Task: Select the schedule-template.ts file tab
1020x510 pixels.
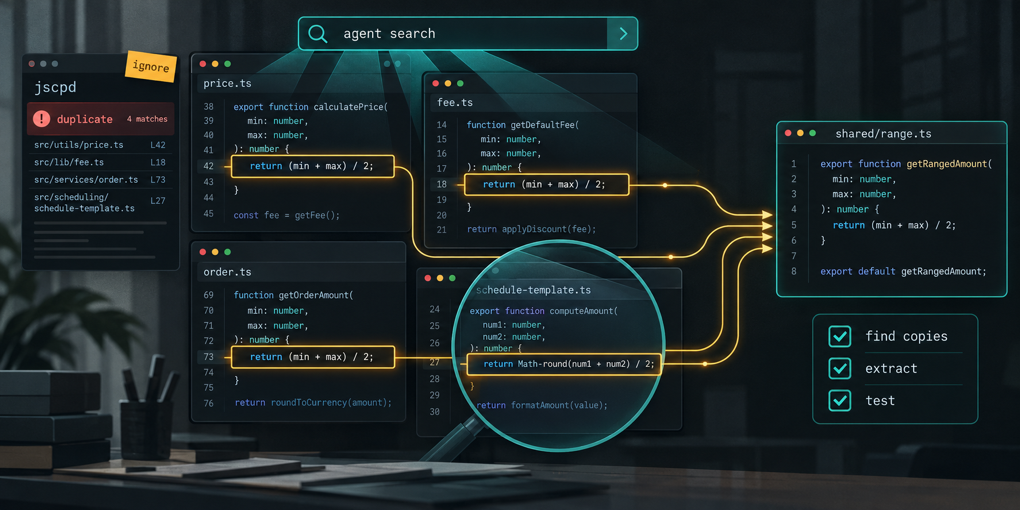Action: (x=533, y=289)
